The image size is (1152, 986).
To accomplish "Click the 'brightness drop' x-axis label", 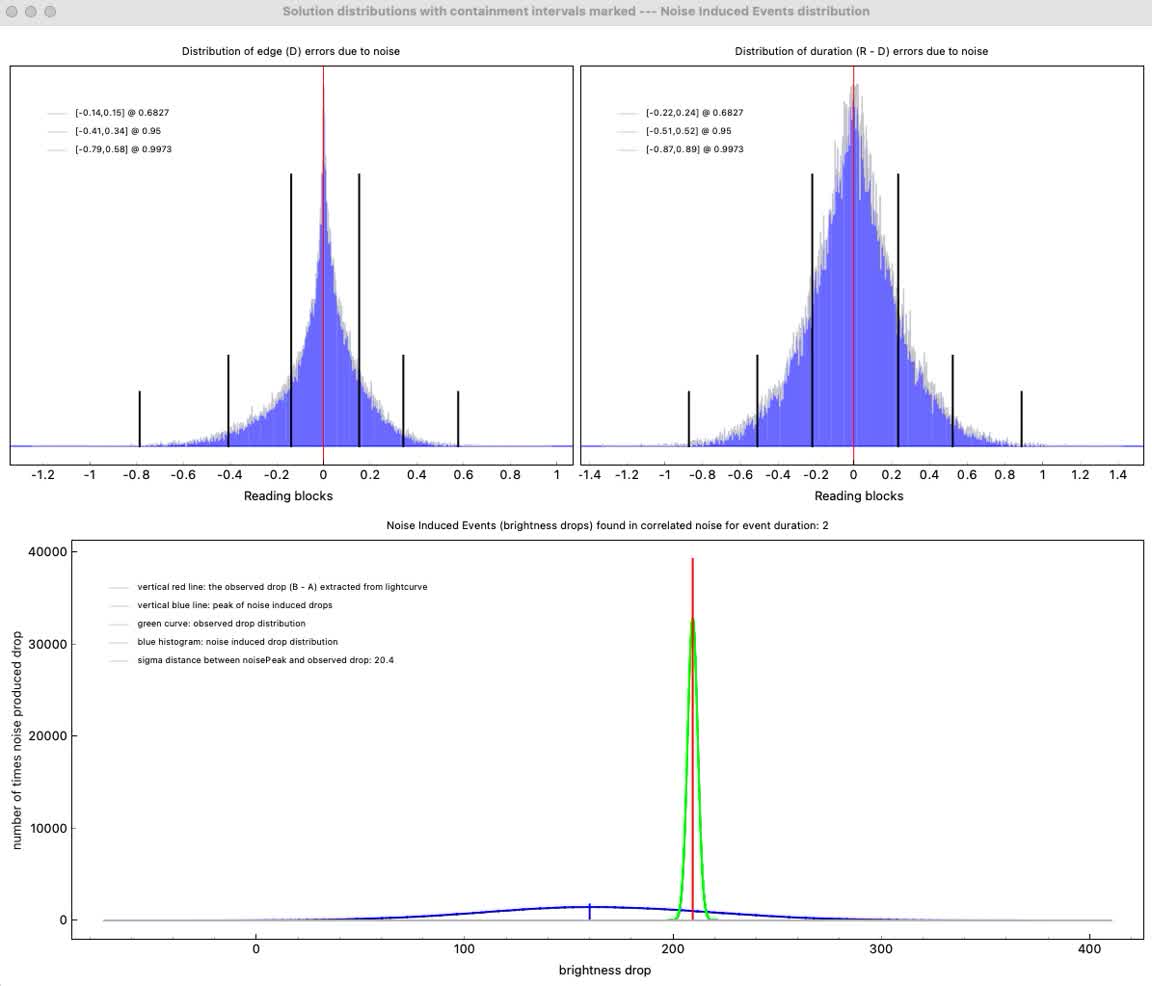I will 604,970.
